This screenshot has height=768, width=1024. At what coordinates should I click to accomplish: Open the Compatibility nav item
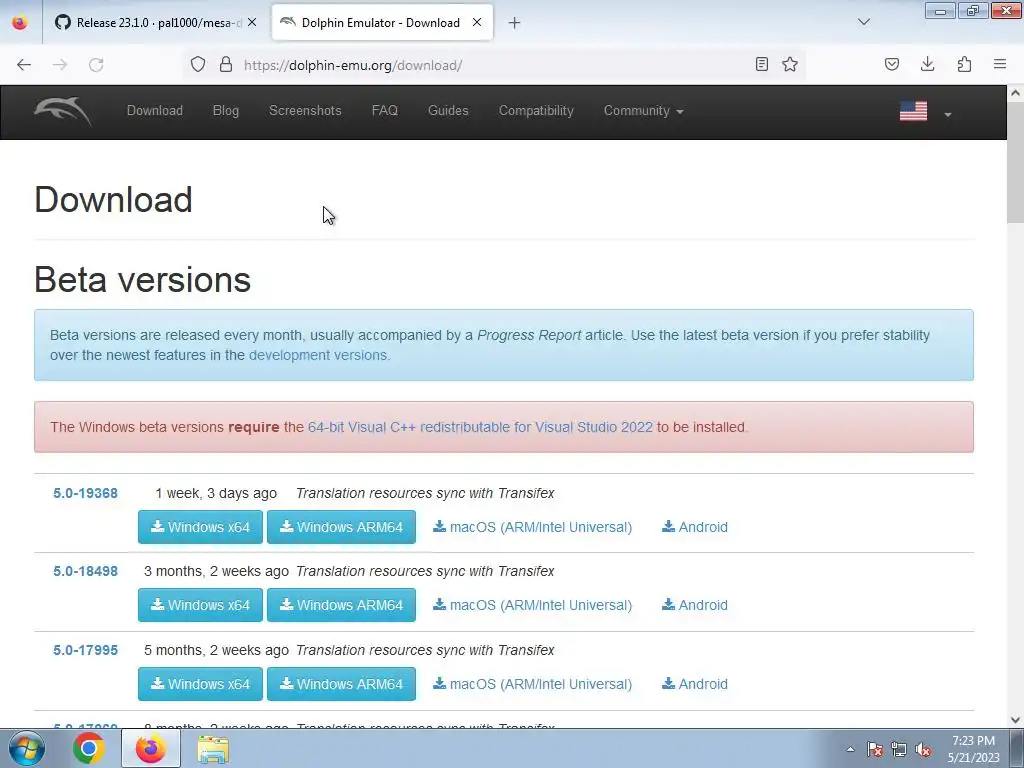click(x=536, y=111)
